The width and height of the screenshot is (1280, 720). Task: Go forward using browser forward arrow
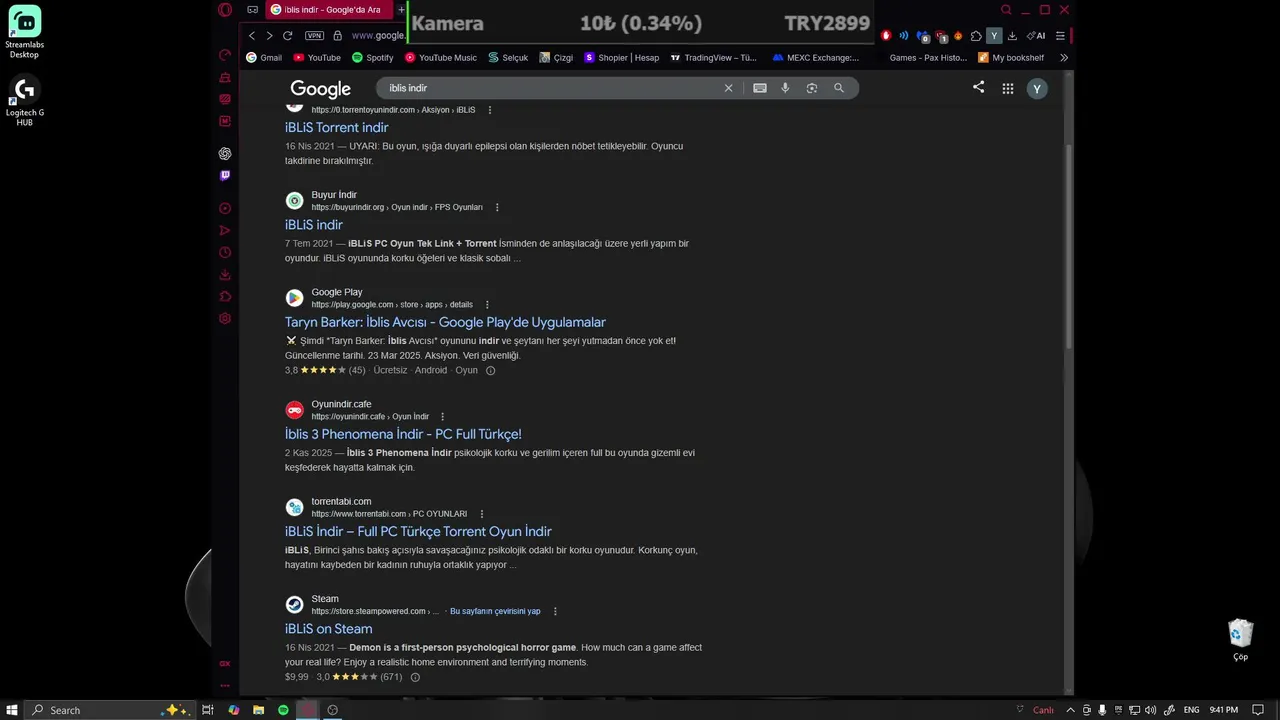[269, 36]
